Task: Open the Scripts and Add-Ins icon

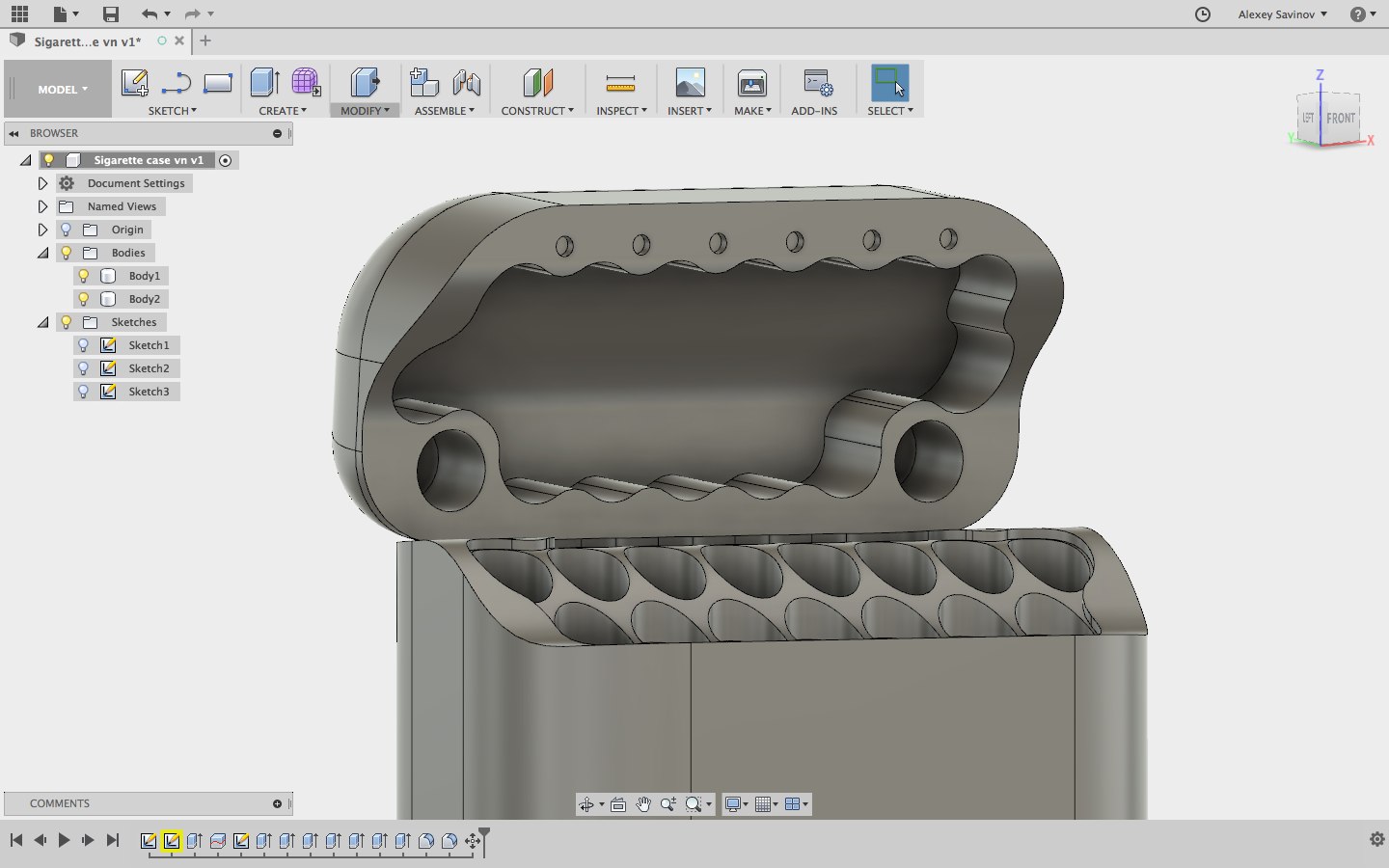Action: 817,84
